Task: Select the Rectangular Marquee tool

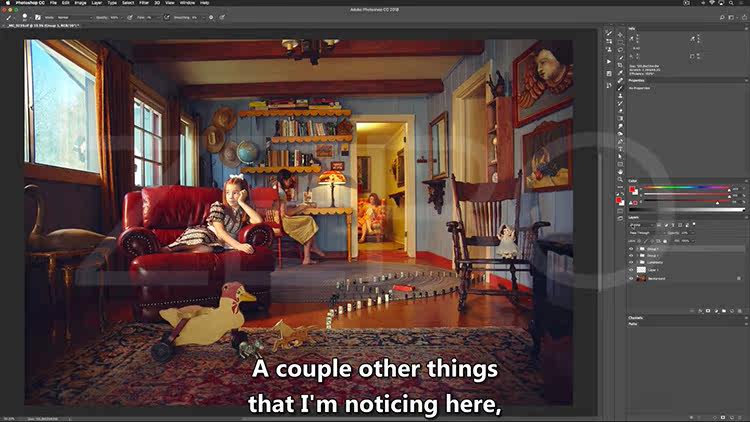Action: click(x=620, y=42)
